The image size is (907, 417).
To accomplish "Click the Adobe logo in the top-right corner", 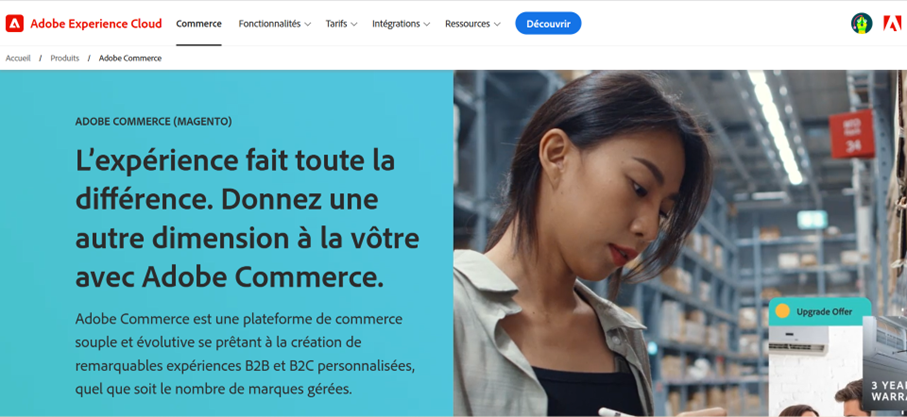I will point(892,23).
